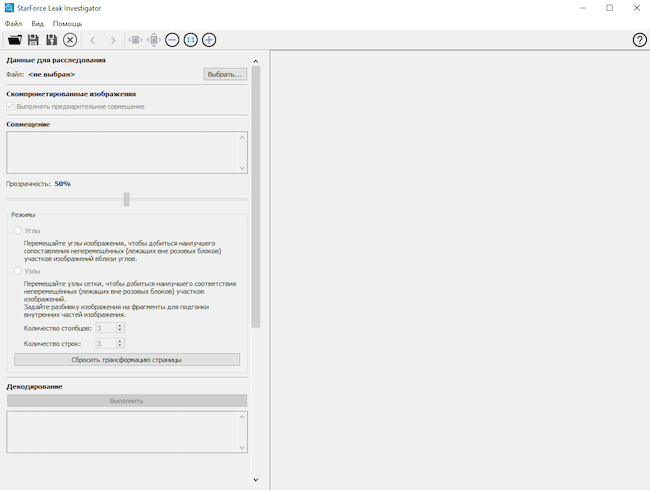Screen dimensions: 650x490
Task: Go to next page with right arrow
Action: click(113, 40)
